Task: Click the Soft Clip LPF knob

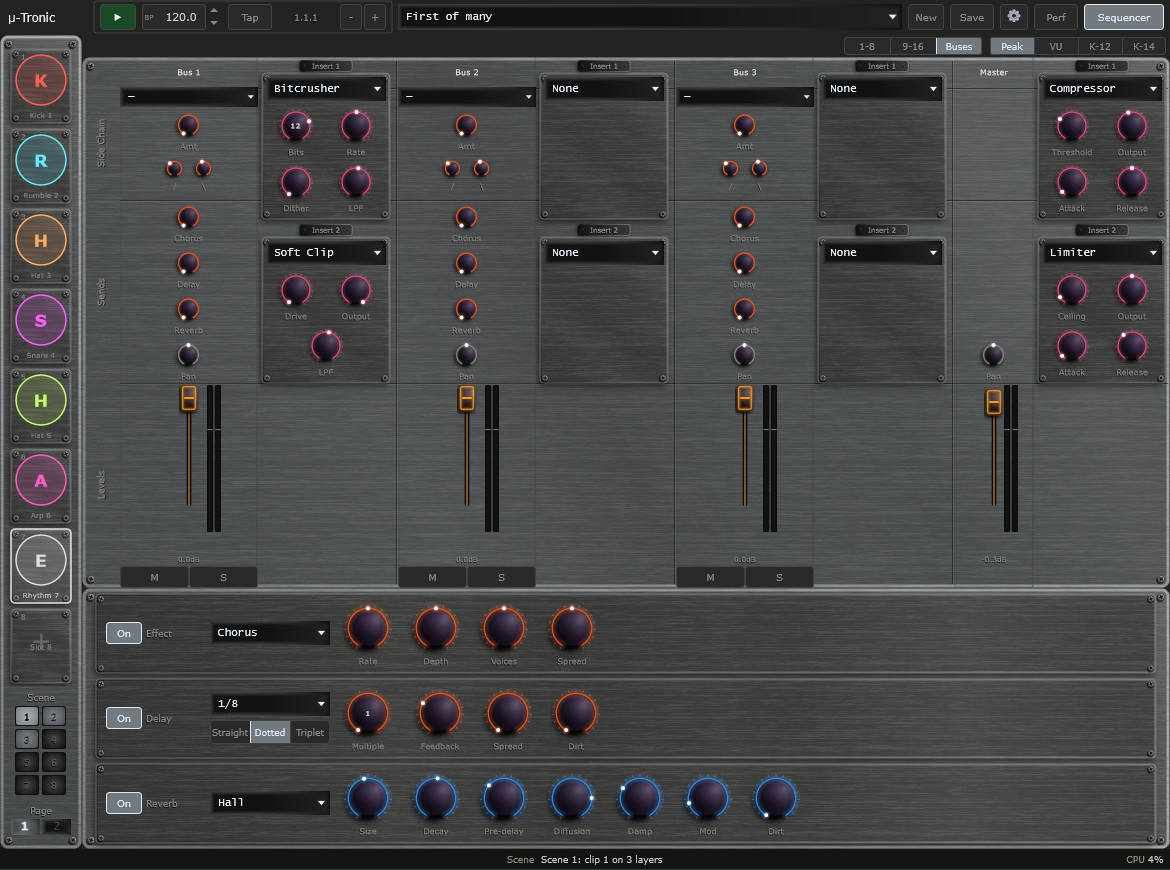Action: click(326, 345)
